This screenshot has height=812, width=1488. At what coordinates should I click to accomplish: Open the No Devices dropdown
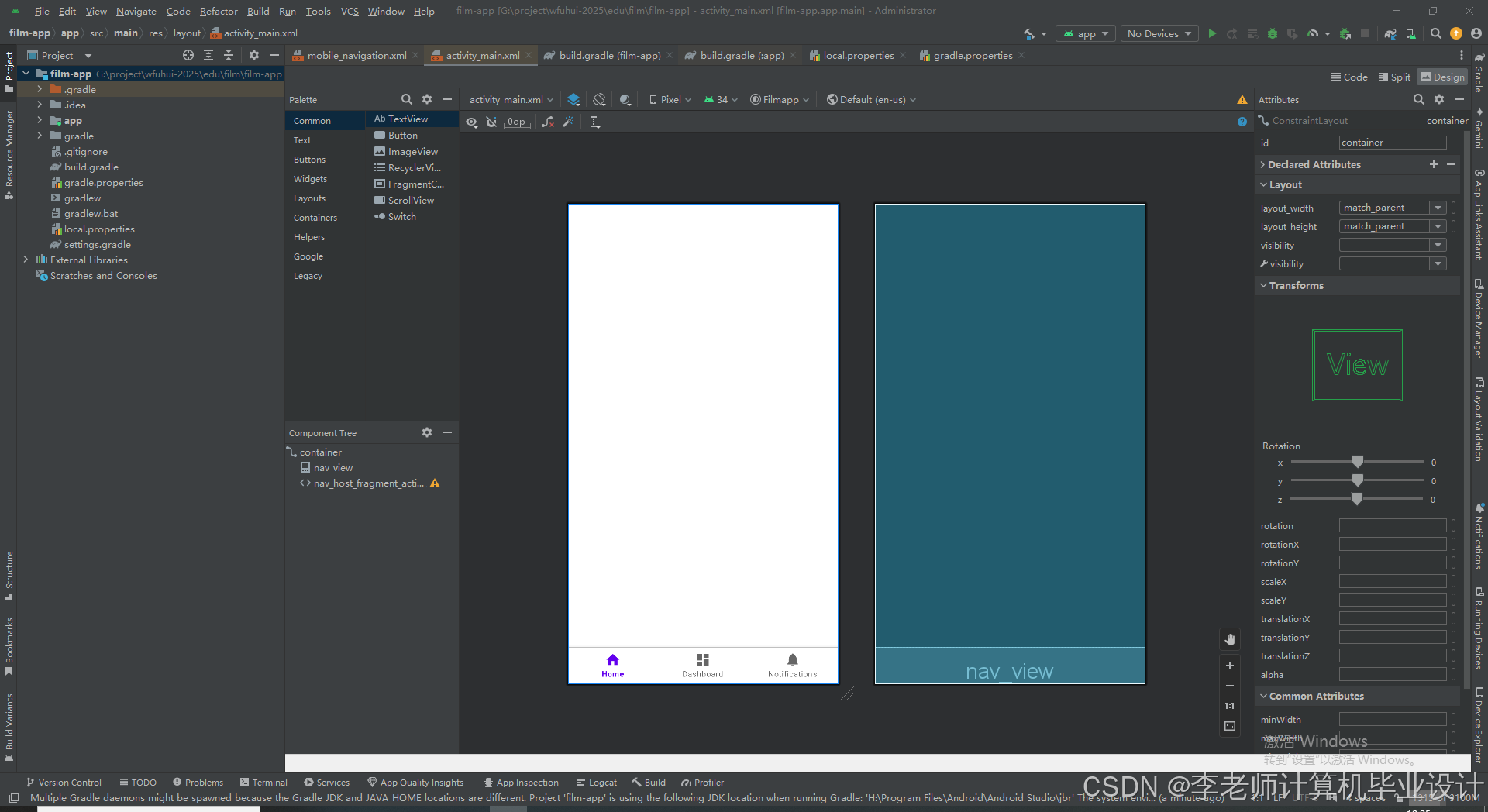point(1159,33)
